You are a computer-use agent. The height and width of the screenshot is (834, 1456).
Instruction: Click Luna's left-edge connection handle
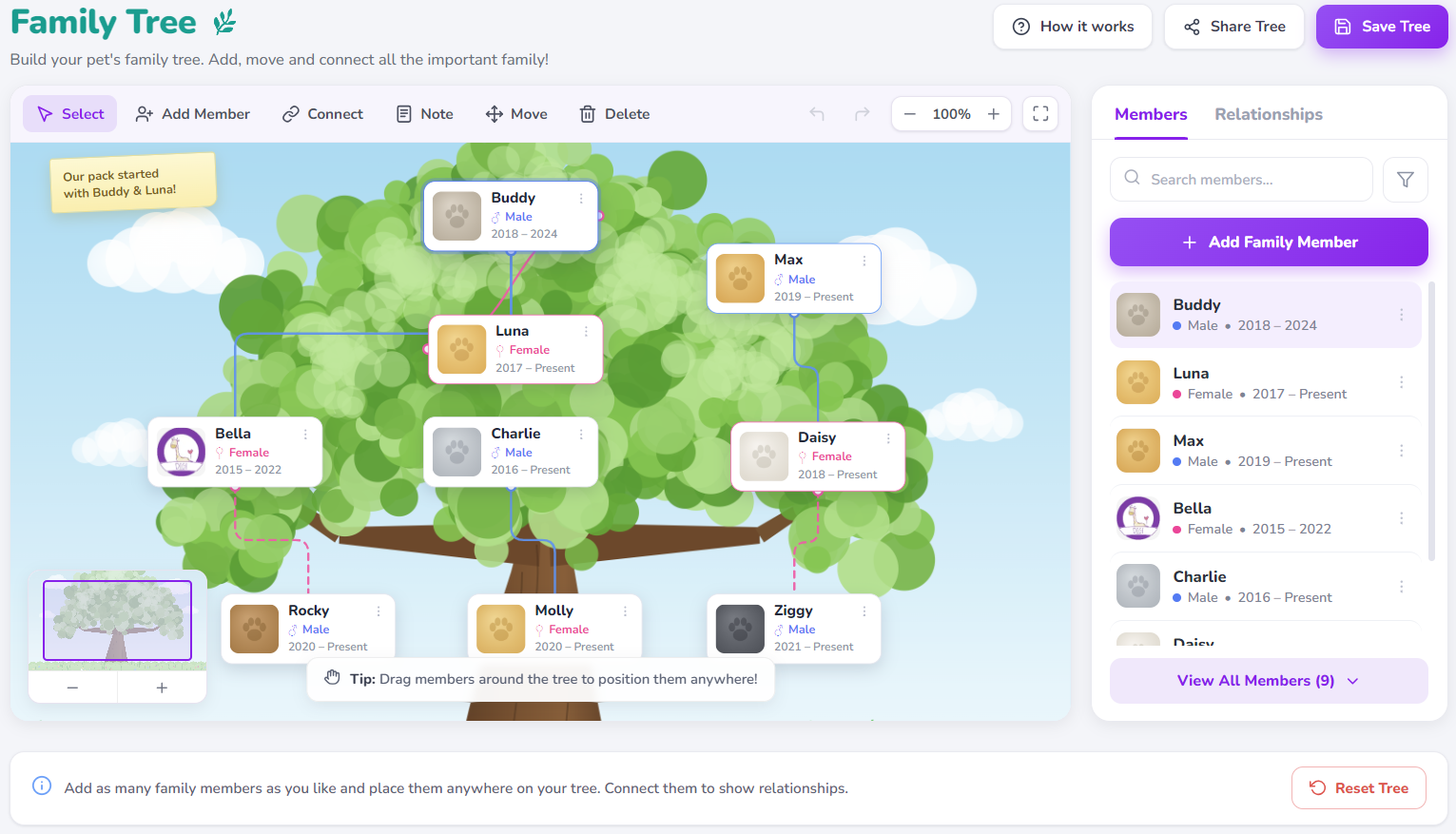tap(427, 349)
